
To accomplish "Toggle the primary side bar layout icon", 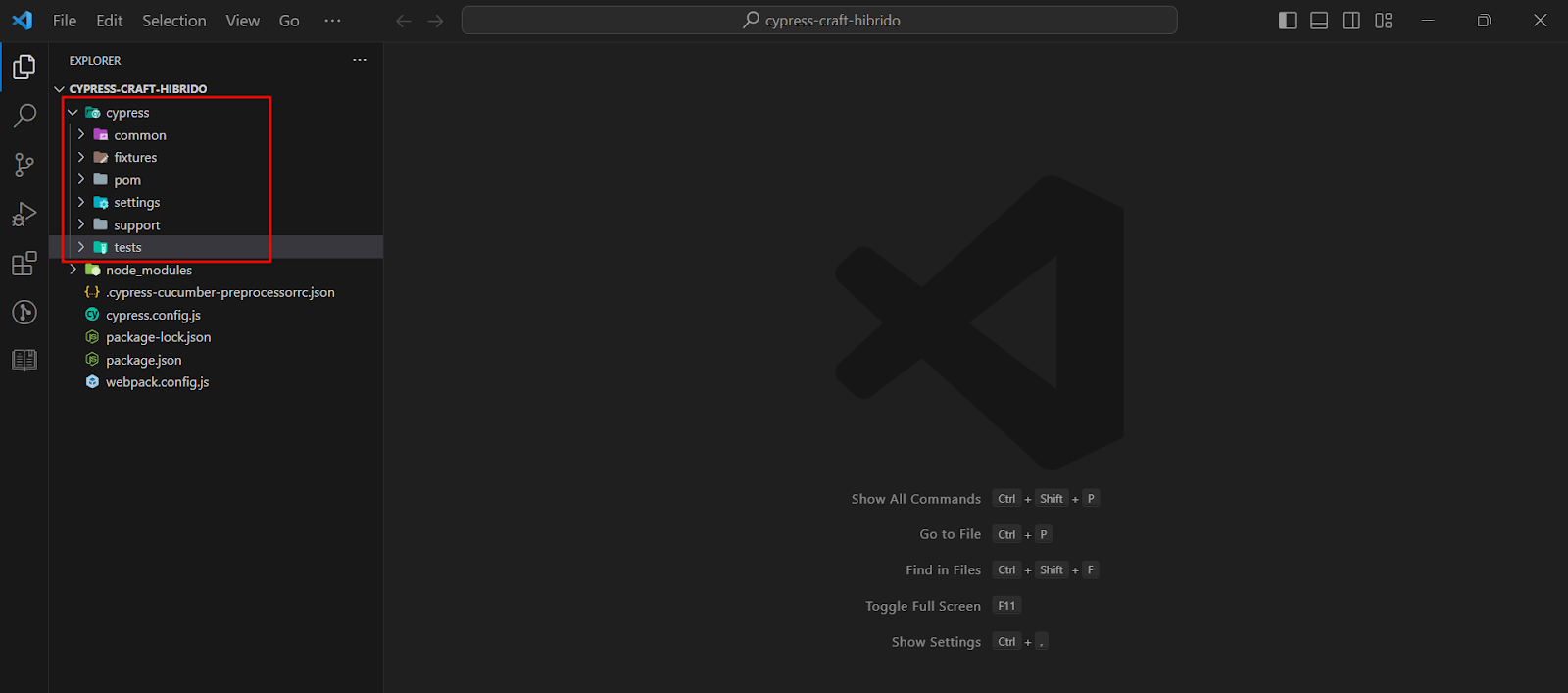I will pyautogui.click(x=1288, y=21).
